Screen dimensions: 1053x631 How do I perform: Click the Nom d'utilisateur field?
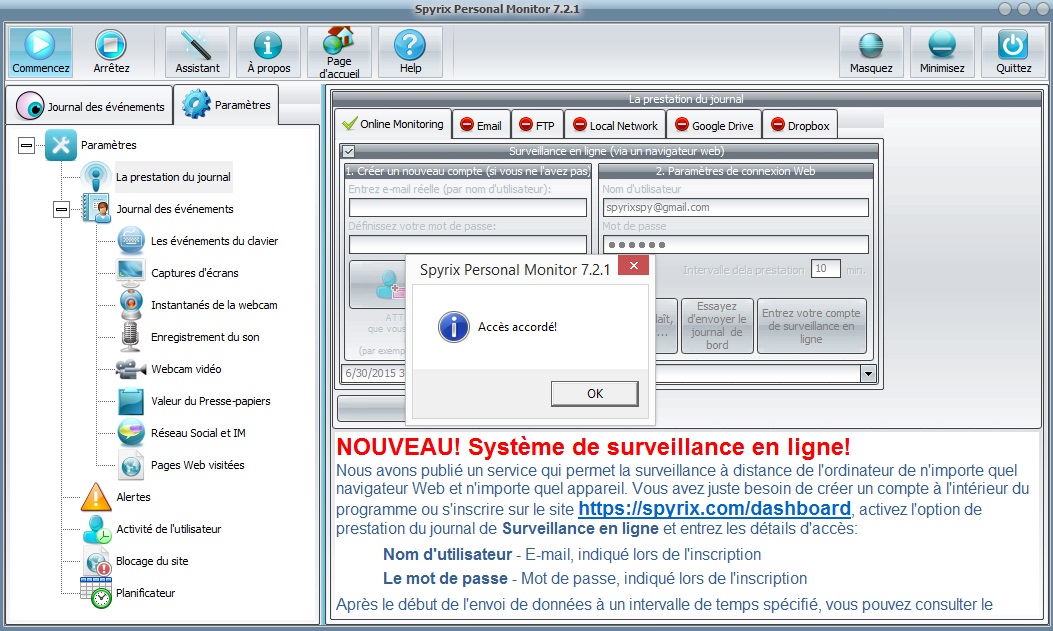(x=735, y=207)
